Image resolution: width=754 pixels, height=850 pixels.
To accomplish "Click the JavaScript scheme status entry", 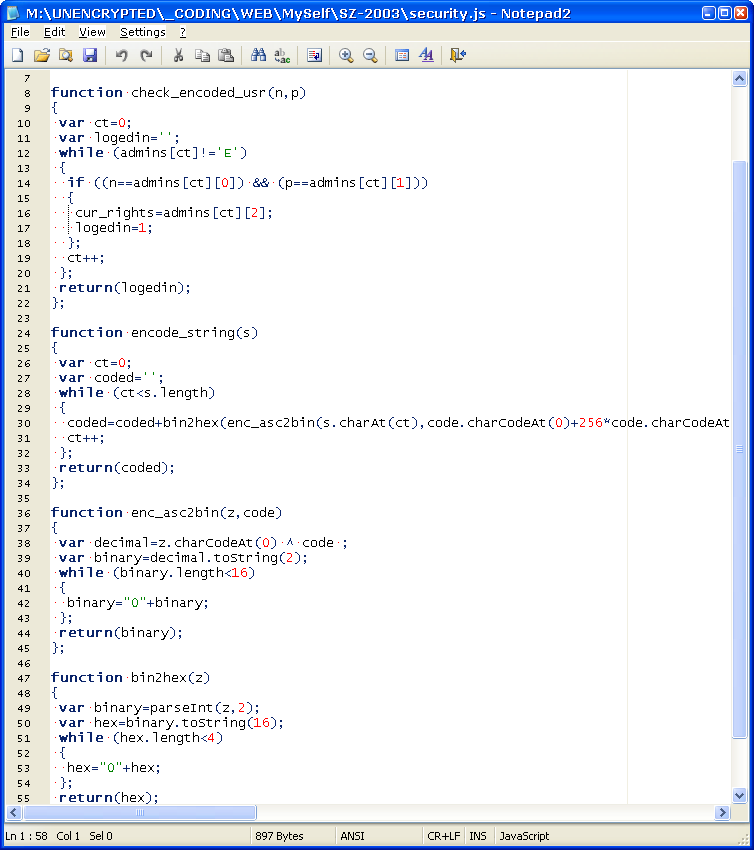I will click(x=524, y=836).
